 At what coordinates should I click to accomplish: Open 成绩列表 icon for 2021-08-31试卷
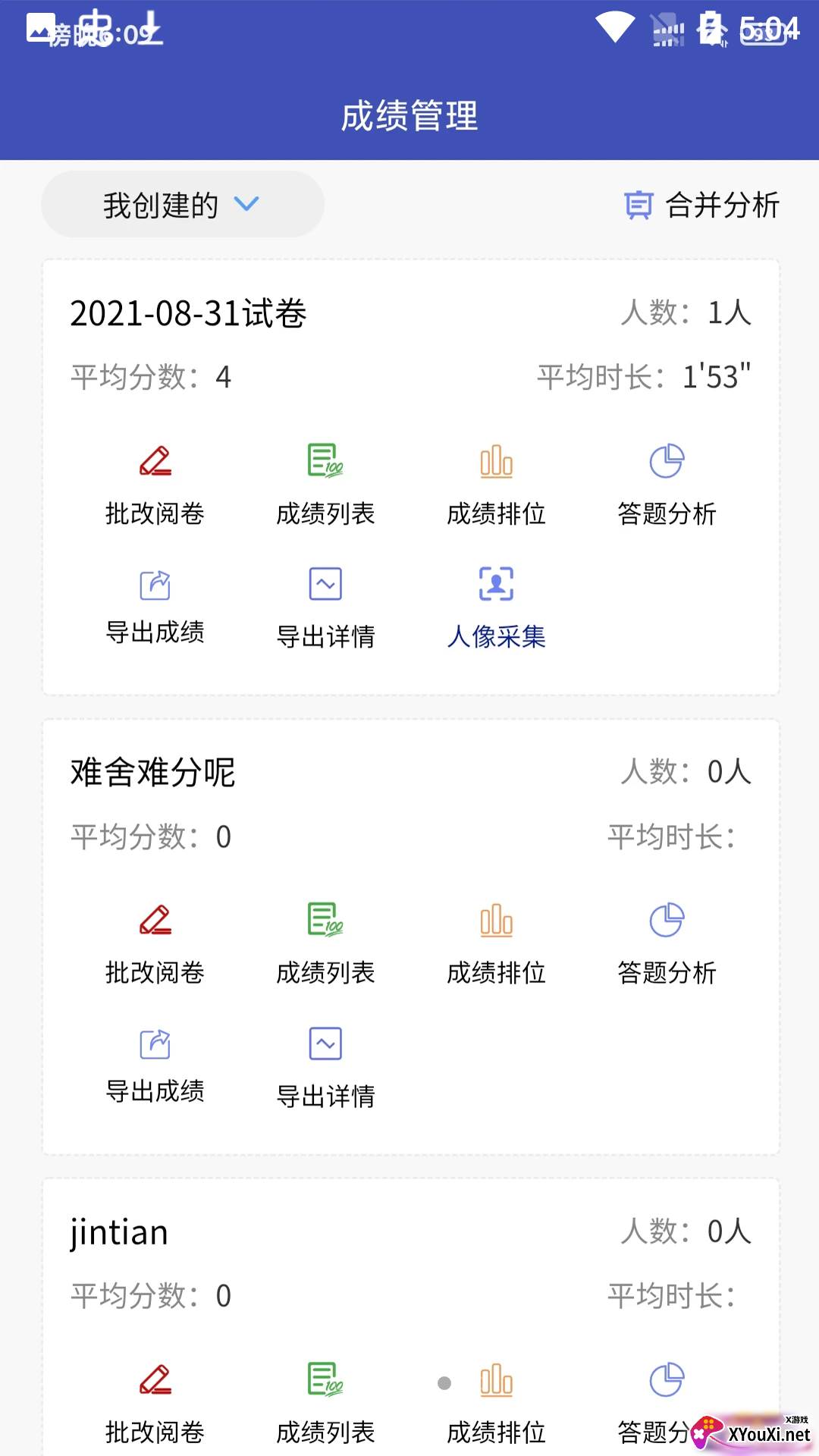(x=325, y=460)
